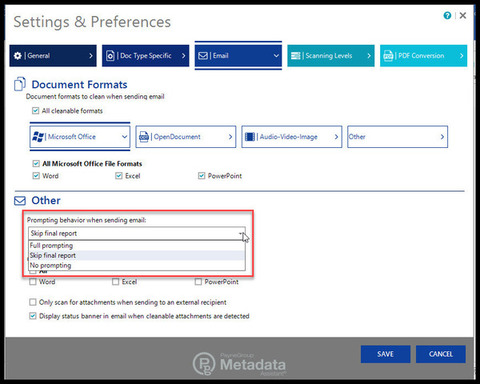Viewport: 480px width, 384px height.
Task: Enable only scan for external recipient
Action: pyautogui.click(x=33, y=302)
